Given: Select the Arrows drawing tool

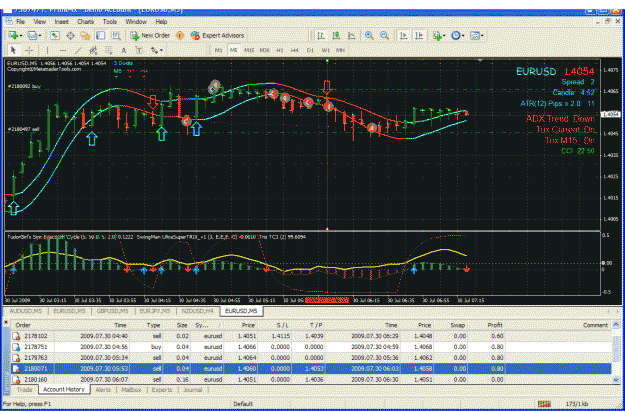Looking at the screenshot, I should tap(154, 50).
